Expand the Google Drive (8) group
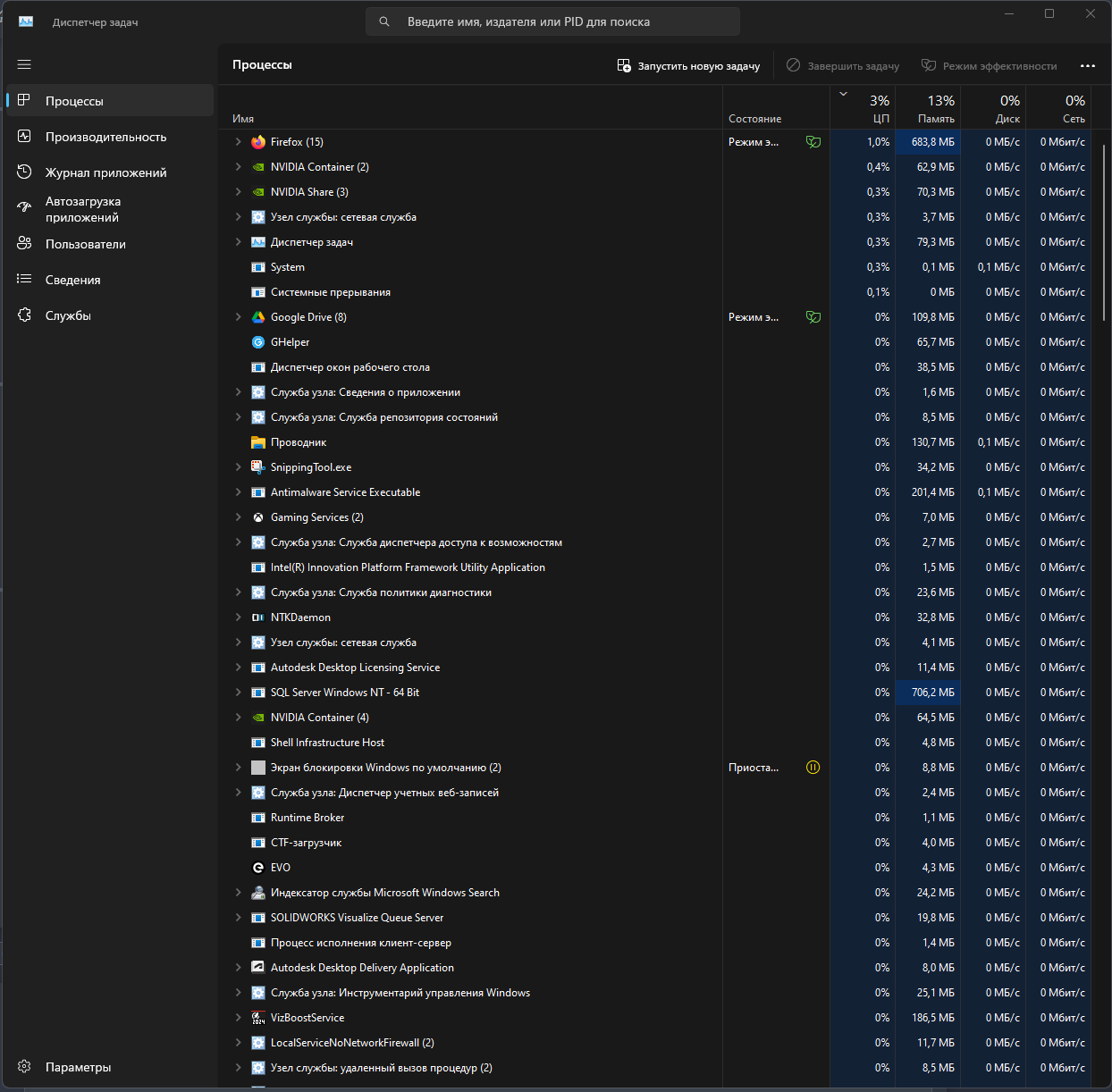 click(x=238, y=317)
